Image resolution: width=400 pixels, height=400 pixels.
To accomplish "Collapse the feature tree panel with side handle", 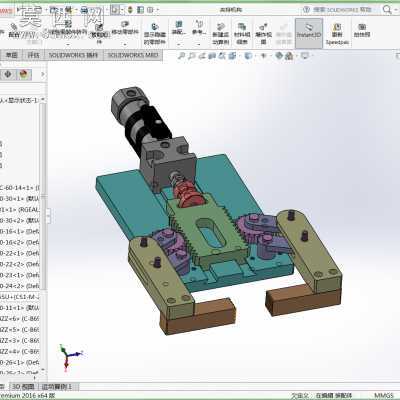I will tap(48, 215).
